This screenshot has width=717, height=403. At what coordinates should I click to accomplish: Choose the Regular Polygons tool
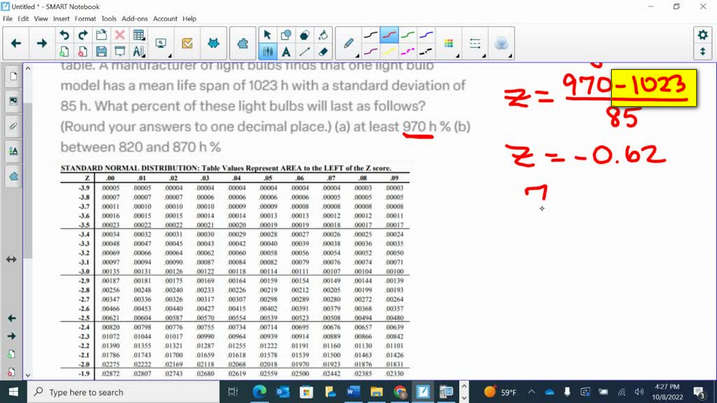point(305,35)
